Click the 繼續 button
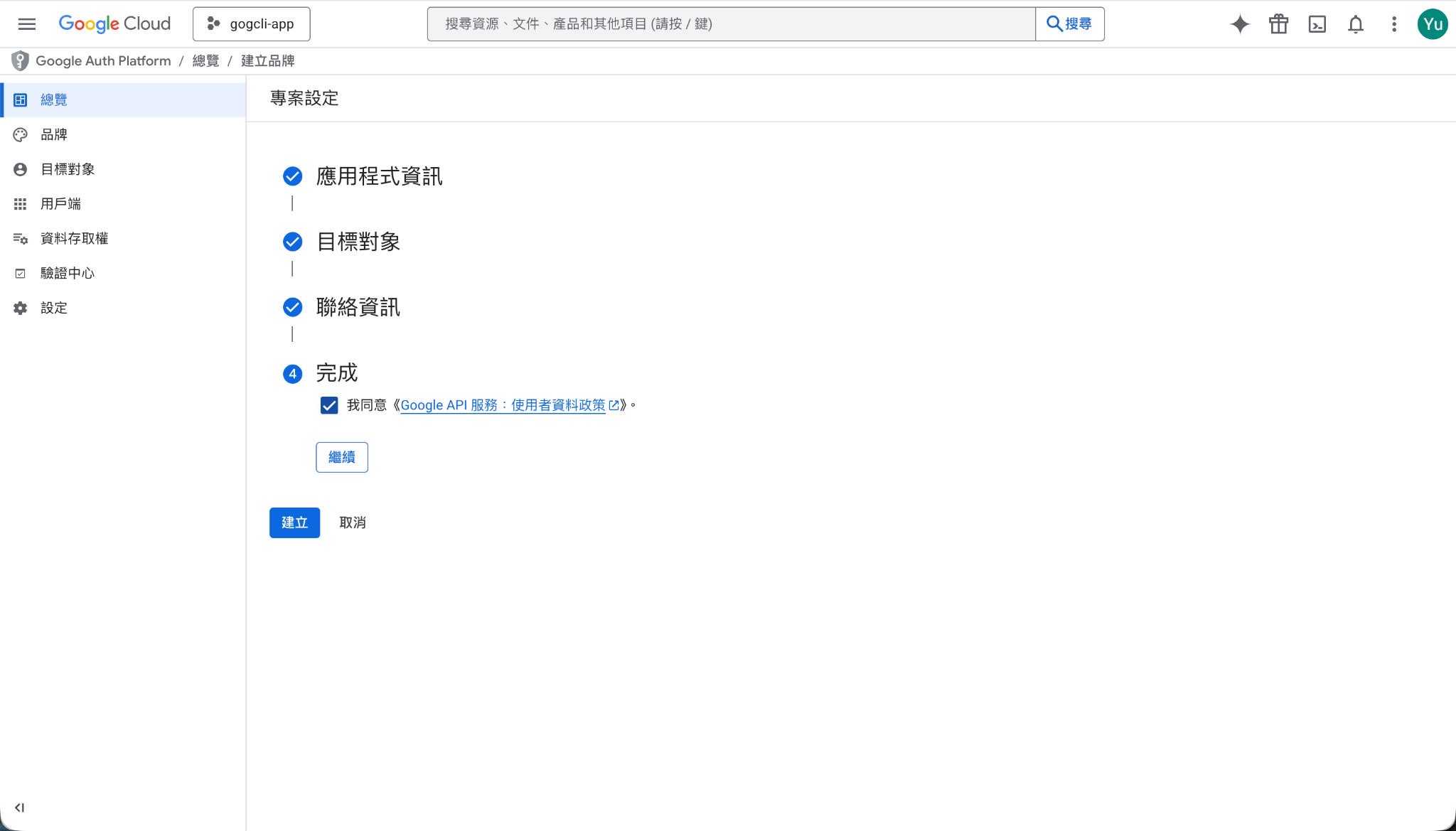The image size is (1456, 831). (x=341, y=457)
